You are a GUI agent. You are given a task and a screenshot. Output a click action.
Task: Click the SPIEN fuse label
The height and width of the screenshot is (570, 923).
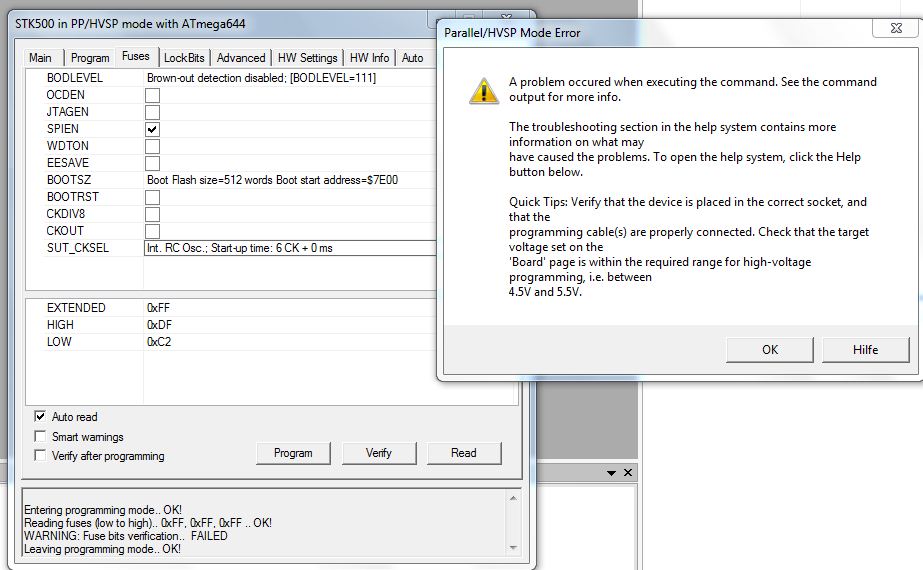(x=62, y=129)
